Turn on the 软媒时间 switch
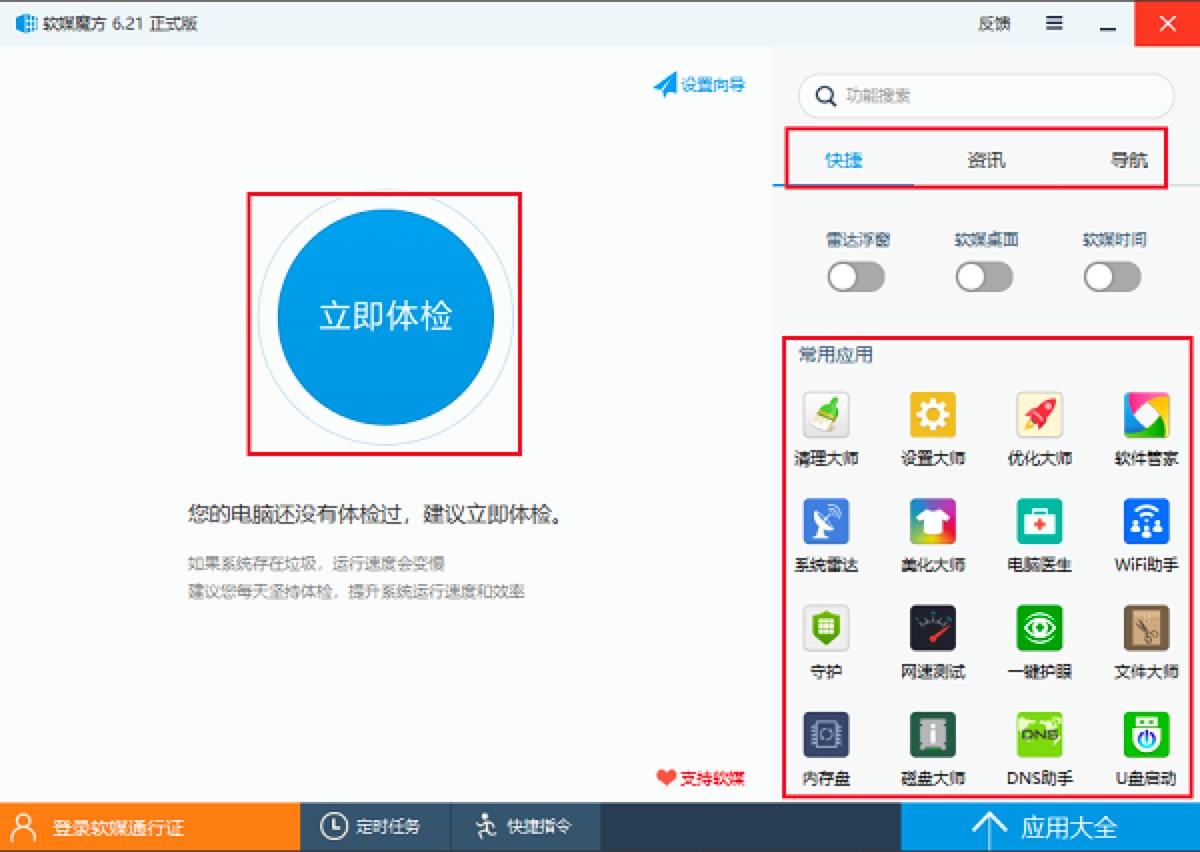The width and height of the screenshot is (1200, 852). 1113,277
